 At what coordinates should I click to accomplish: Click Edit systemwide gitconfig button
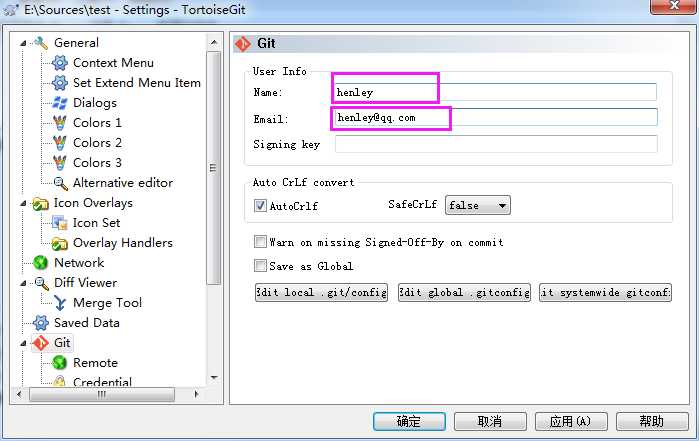coord(605,293)
